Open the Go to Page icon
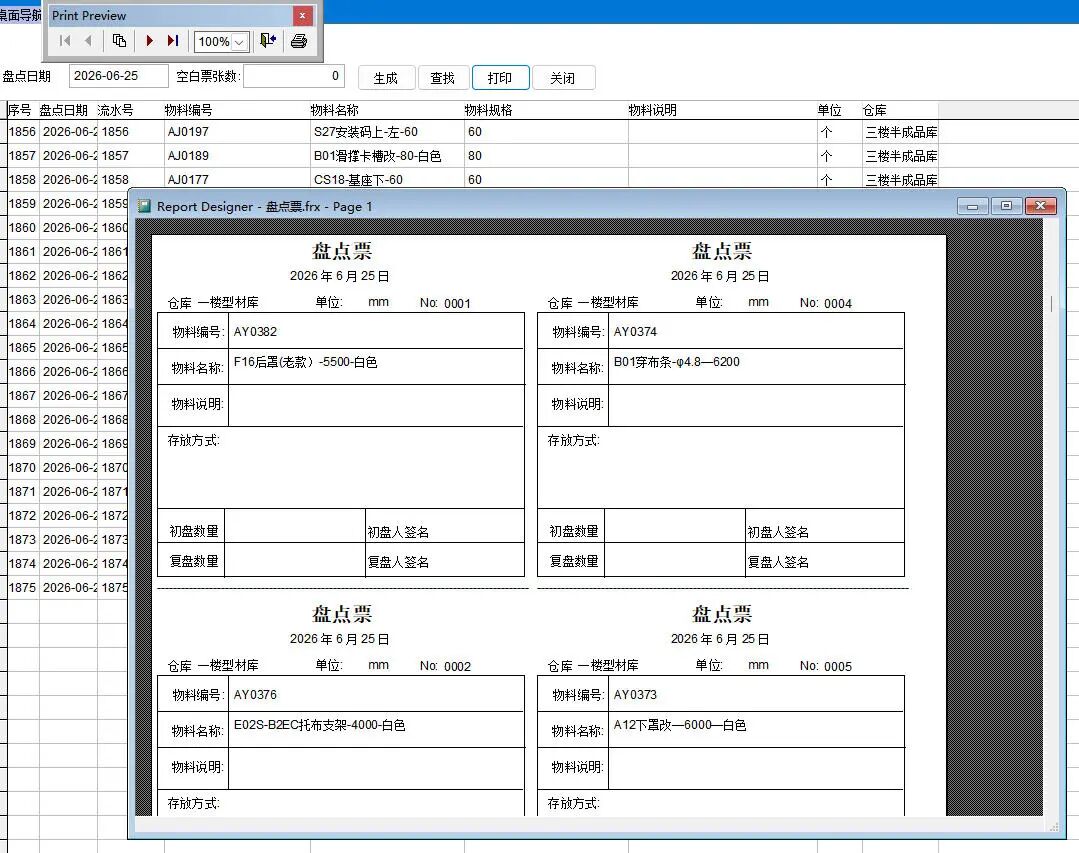This screenshot has height=853, width=1079. [119, 41]
